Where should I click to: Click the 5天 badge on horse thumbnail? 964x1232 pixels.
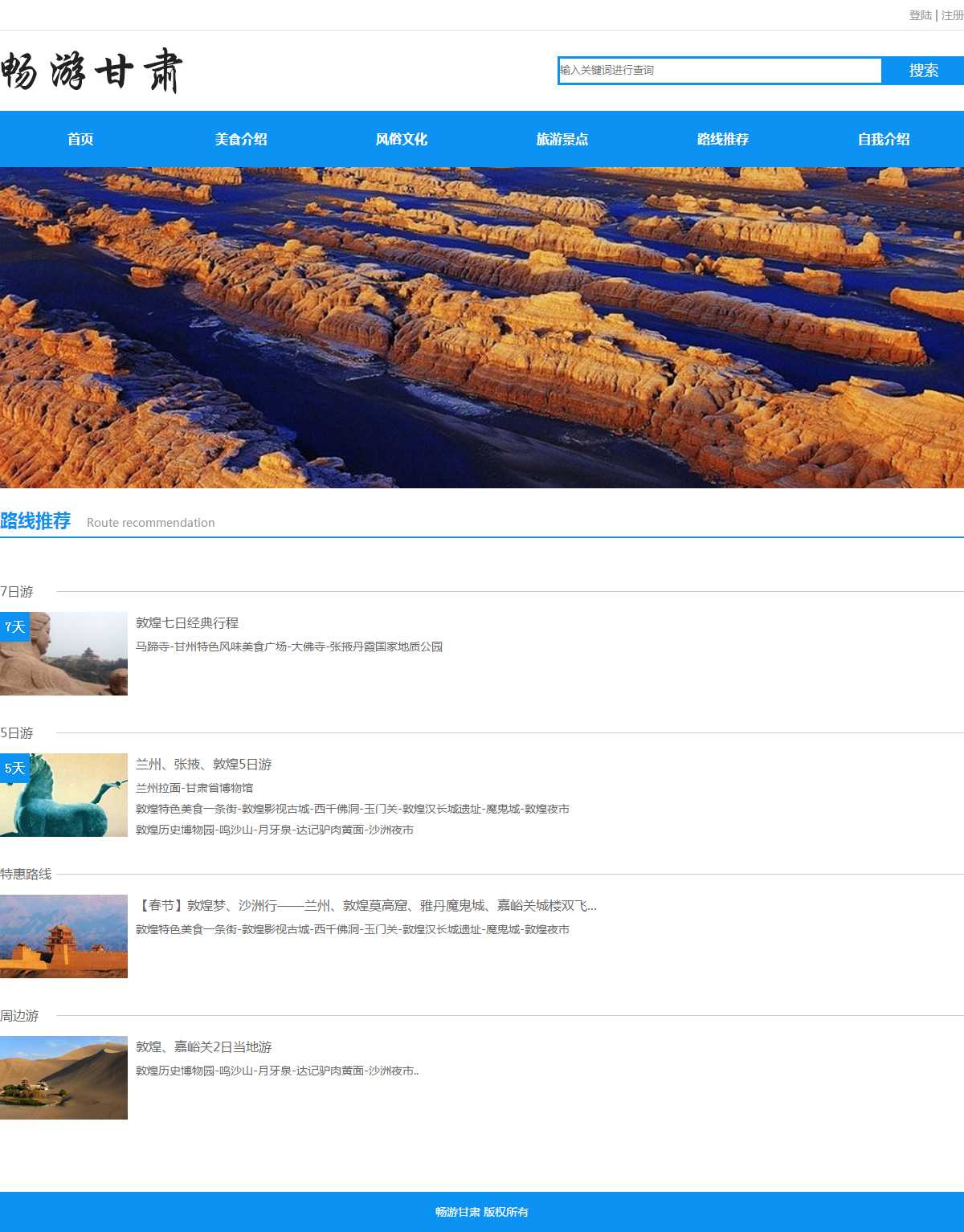pos(14,768)
